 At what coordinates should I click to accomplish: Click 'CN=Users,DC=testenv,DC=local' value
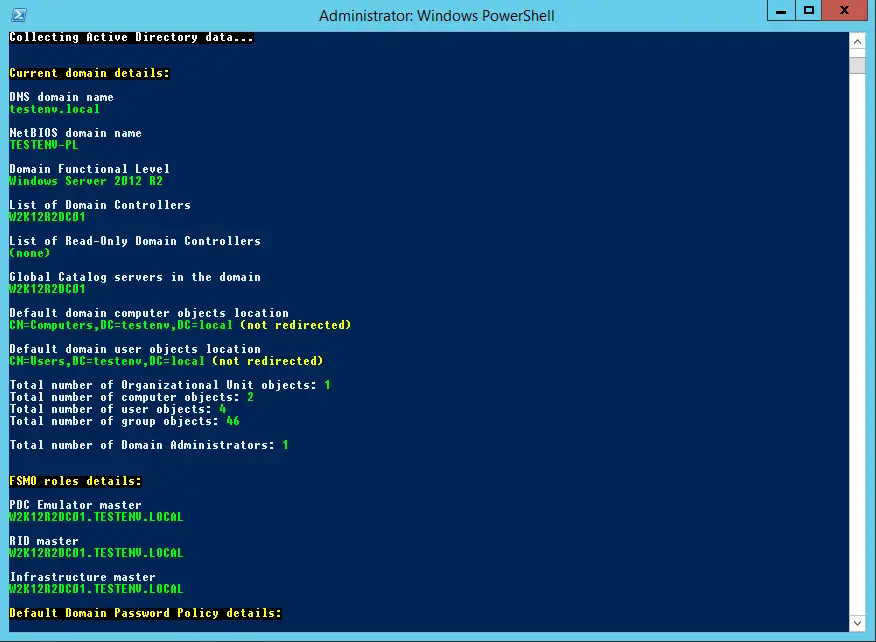click(x=107, y=362)
